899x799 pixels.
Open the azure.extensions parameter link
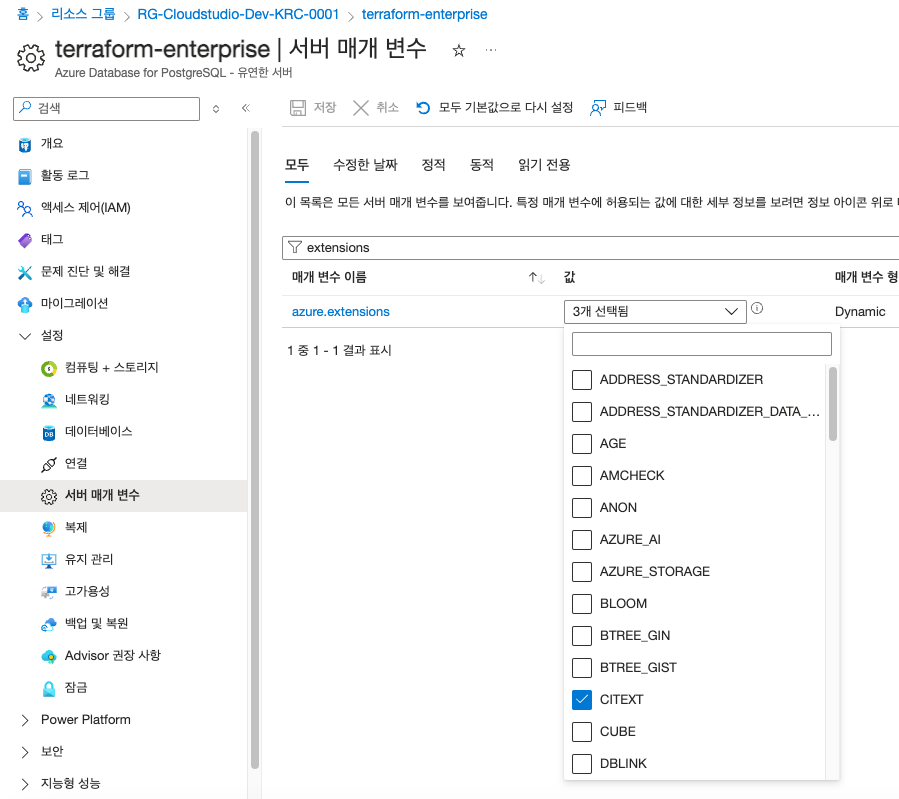click(341, 312)
